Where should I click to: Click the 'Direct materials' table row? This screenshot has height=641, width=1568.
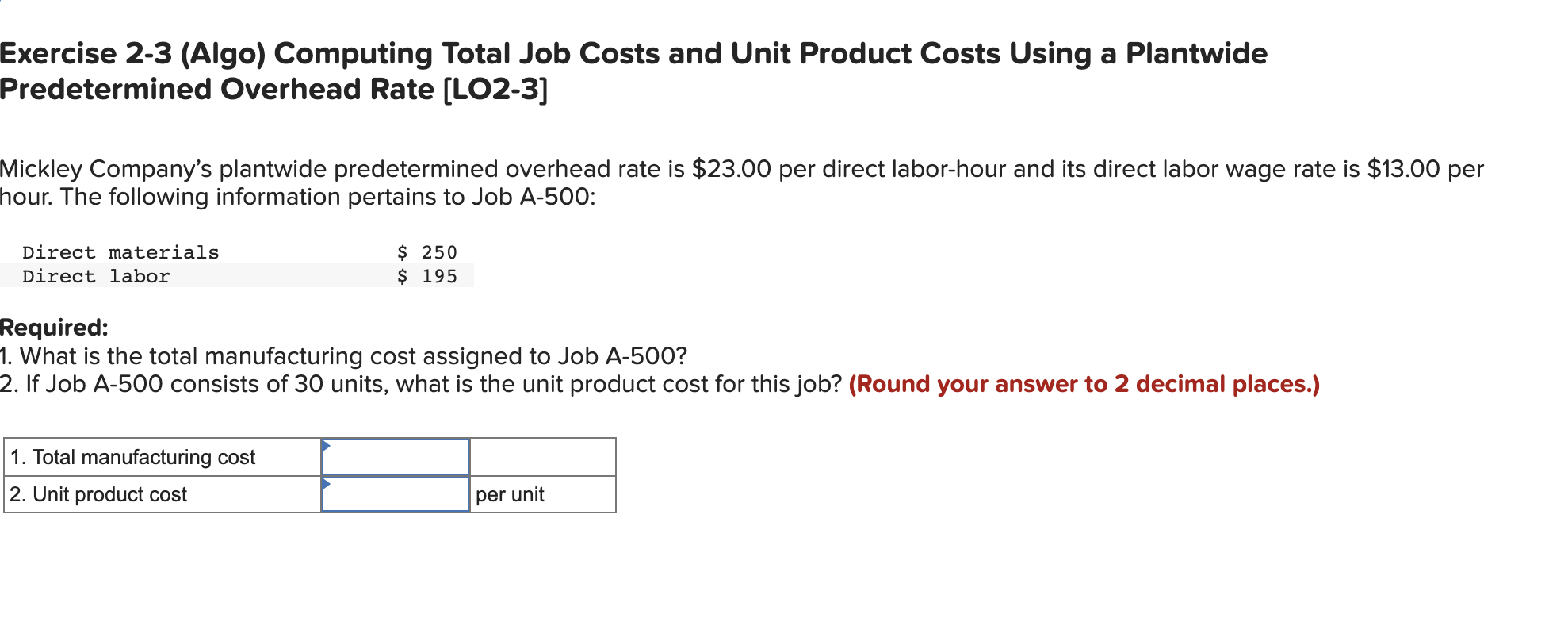pyautogui.click(x=120, y=252)
